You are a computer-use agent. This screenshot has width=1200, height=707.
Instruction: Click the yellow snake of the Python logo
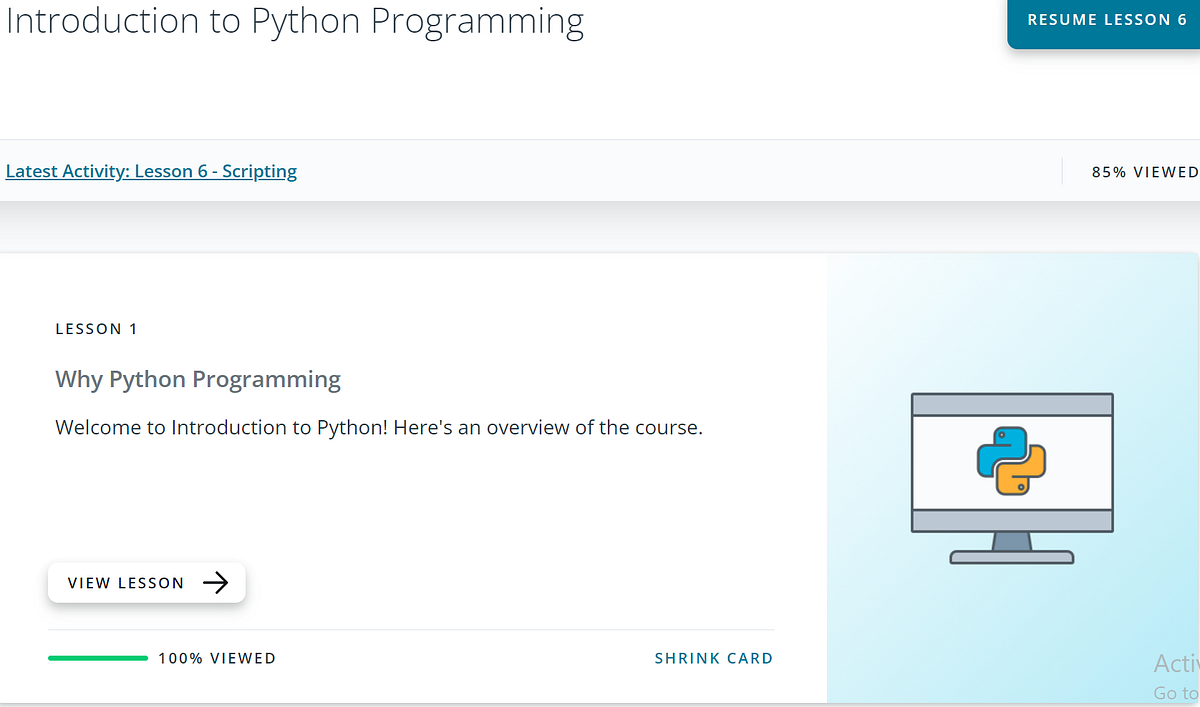coord(1023,474)
